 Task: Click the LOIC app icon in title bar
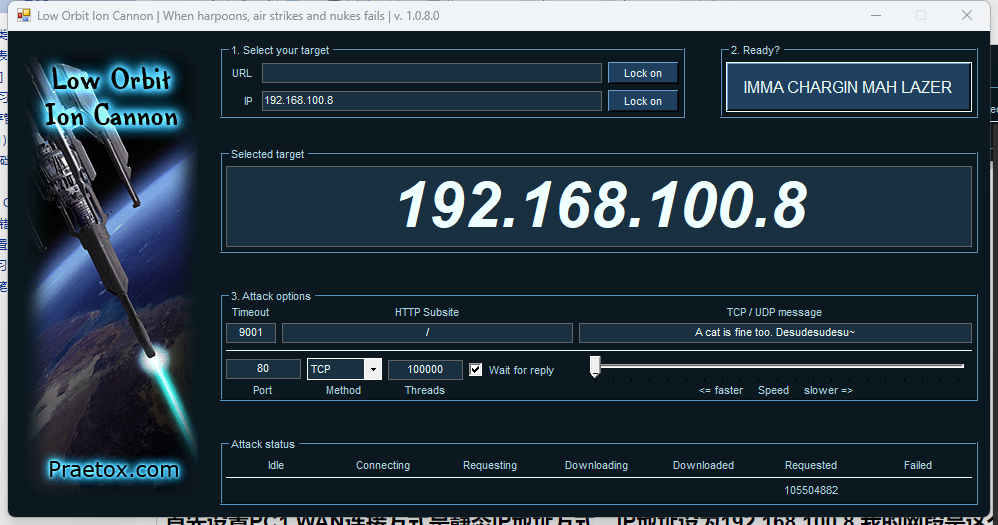(x=24, y=15)
